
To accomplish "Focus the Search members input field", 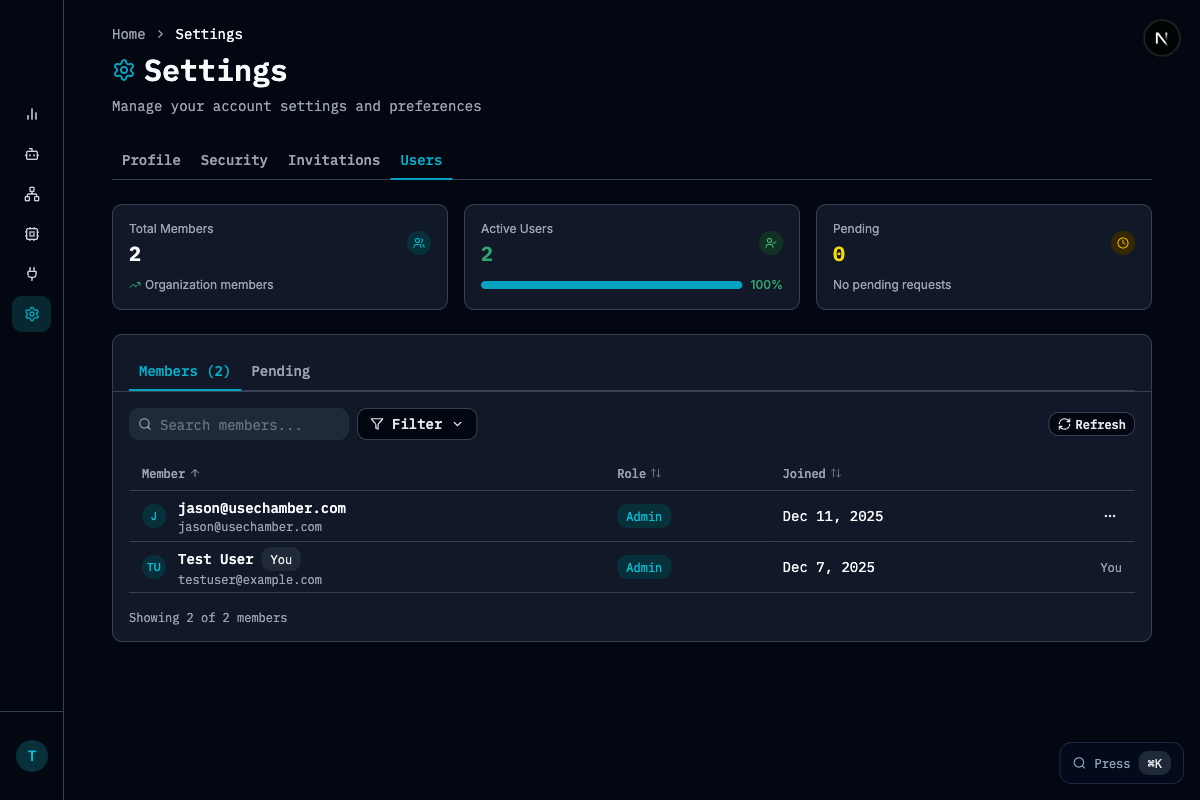I will pyautogui.click(x=239, y=424).
